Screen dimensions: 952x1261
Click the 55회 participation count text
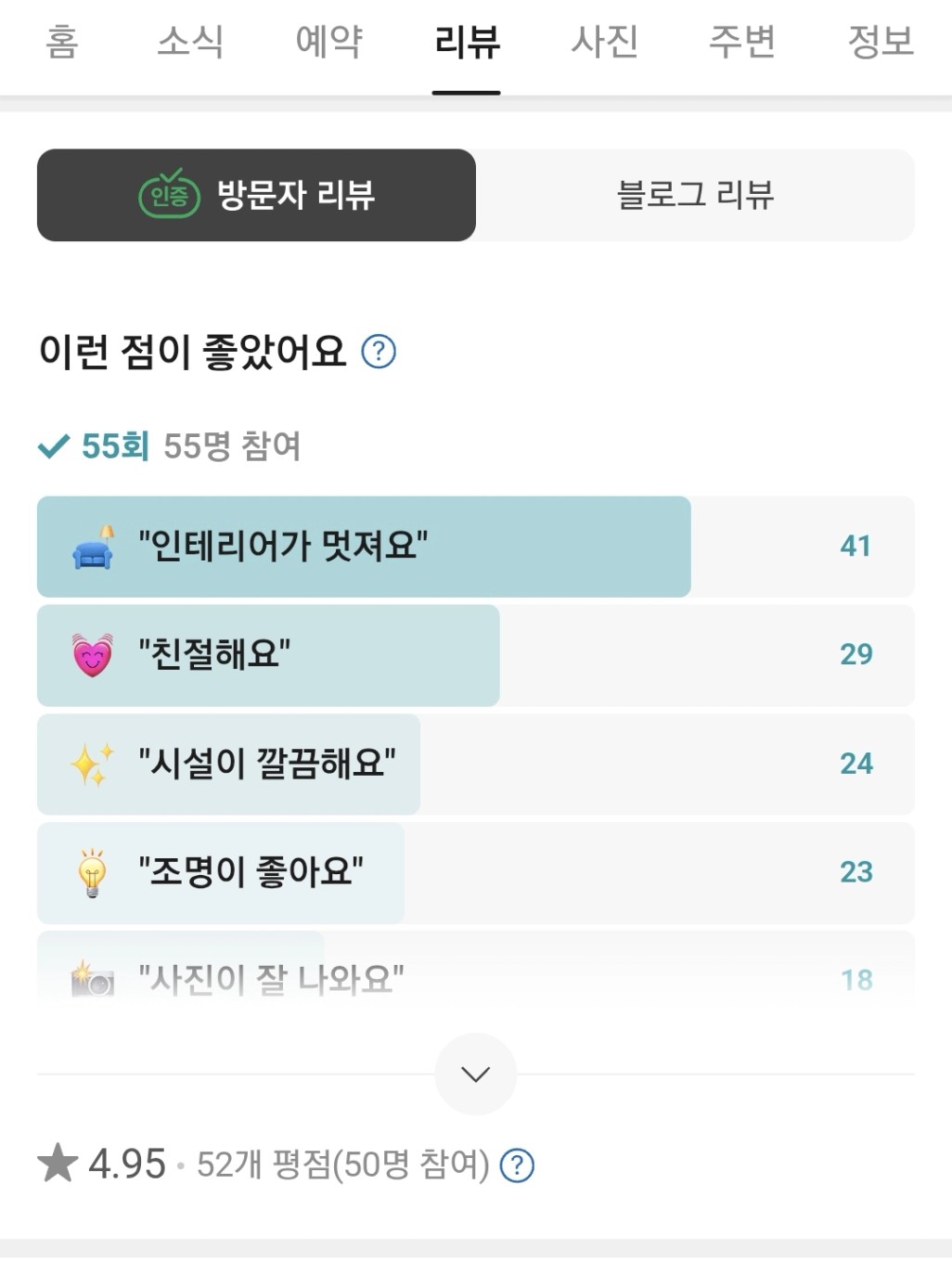[x=115, y=446]
